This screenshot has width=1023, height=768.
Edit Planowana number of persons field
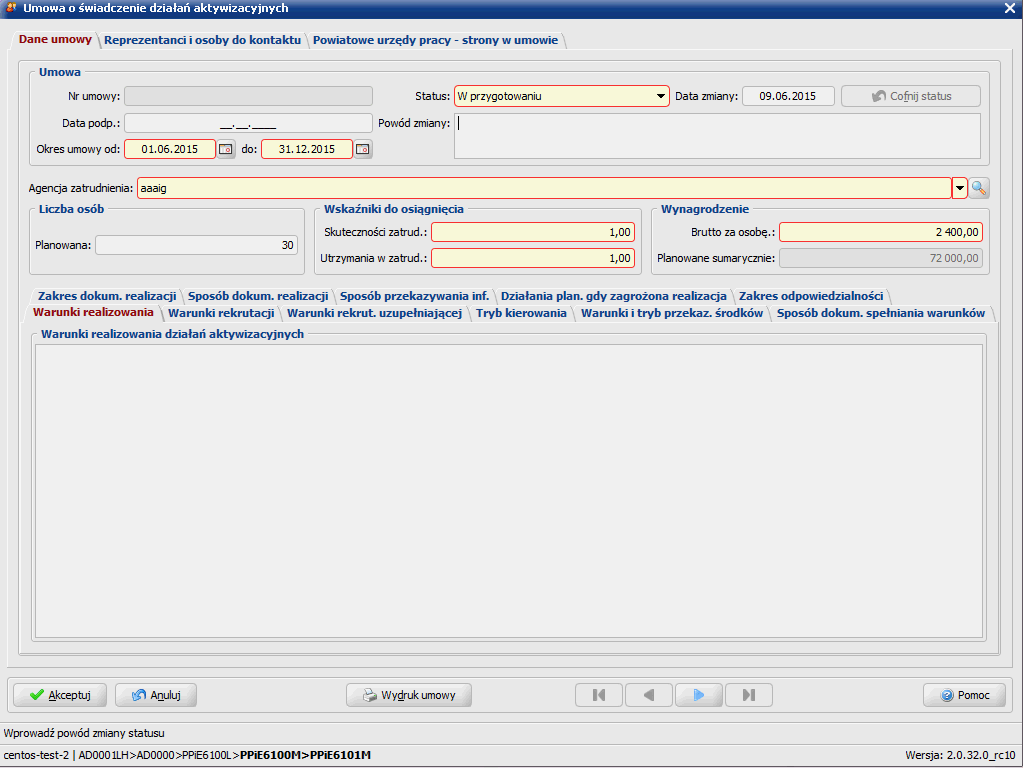[x=196, y=245]
